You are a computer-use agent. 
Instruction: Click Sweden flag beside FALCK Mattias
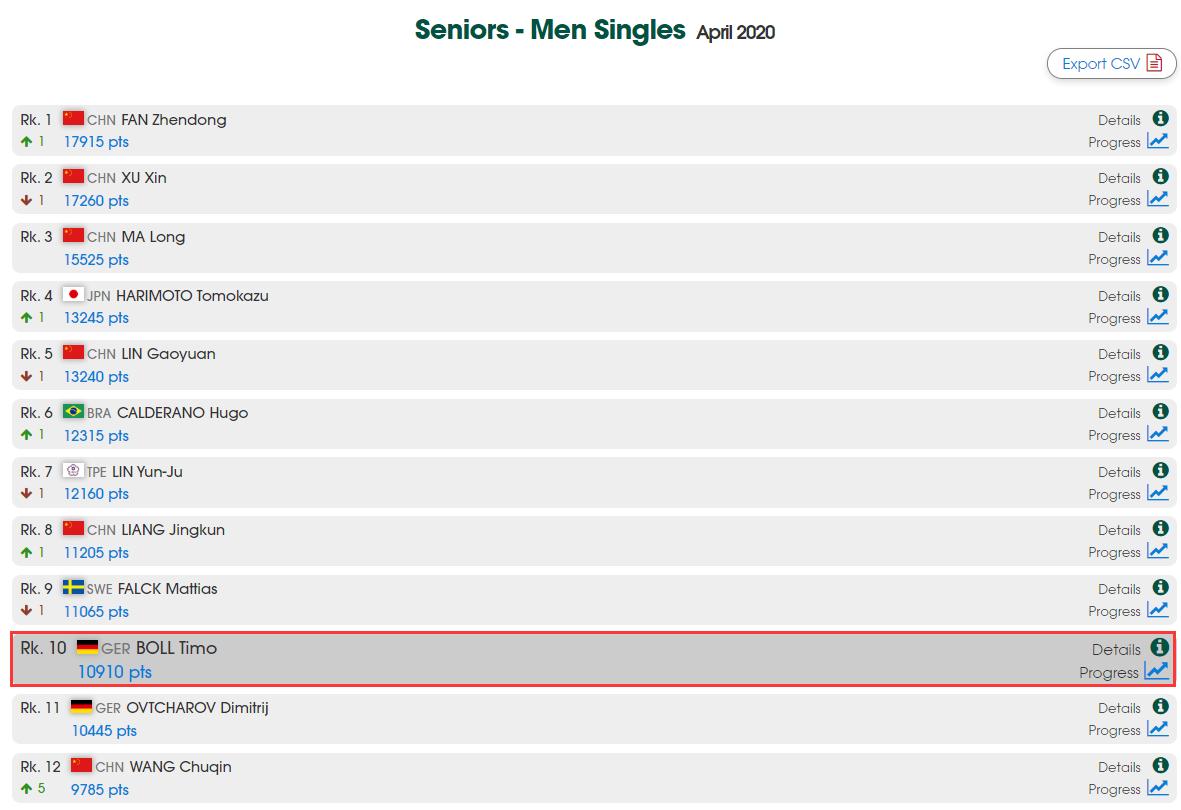[x=73, y=587]
